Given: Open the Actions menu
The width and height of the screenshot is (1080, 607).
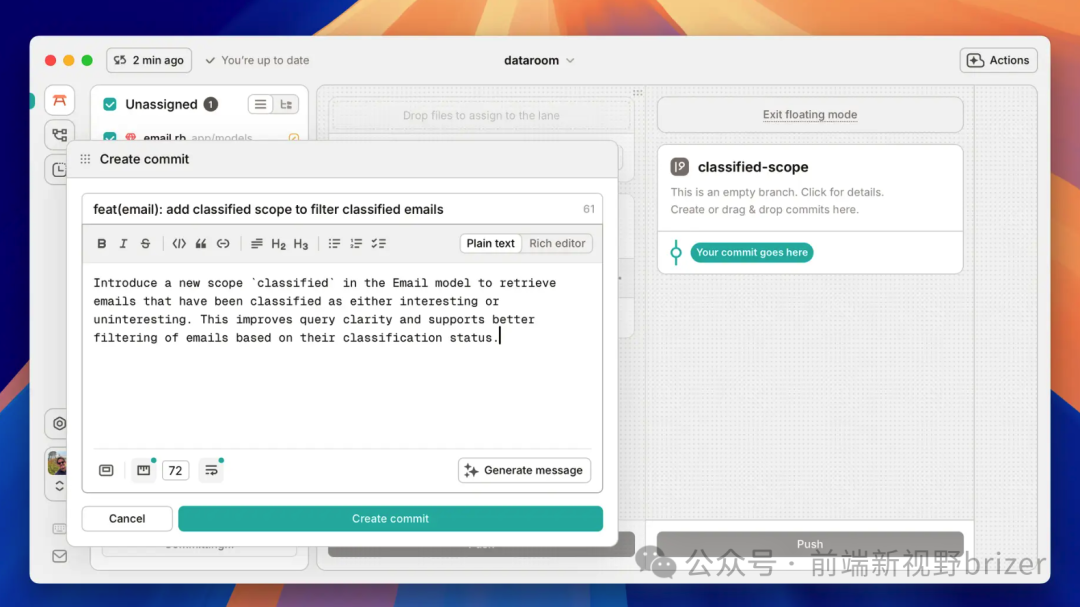Looking at the screenshot, I should coord(998,60).
